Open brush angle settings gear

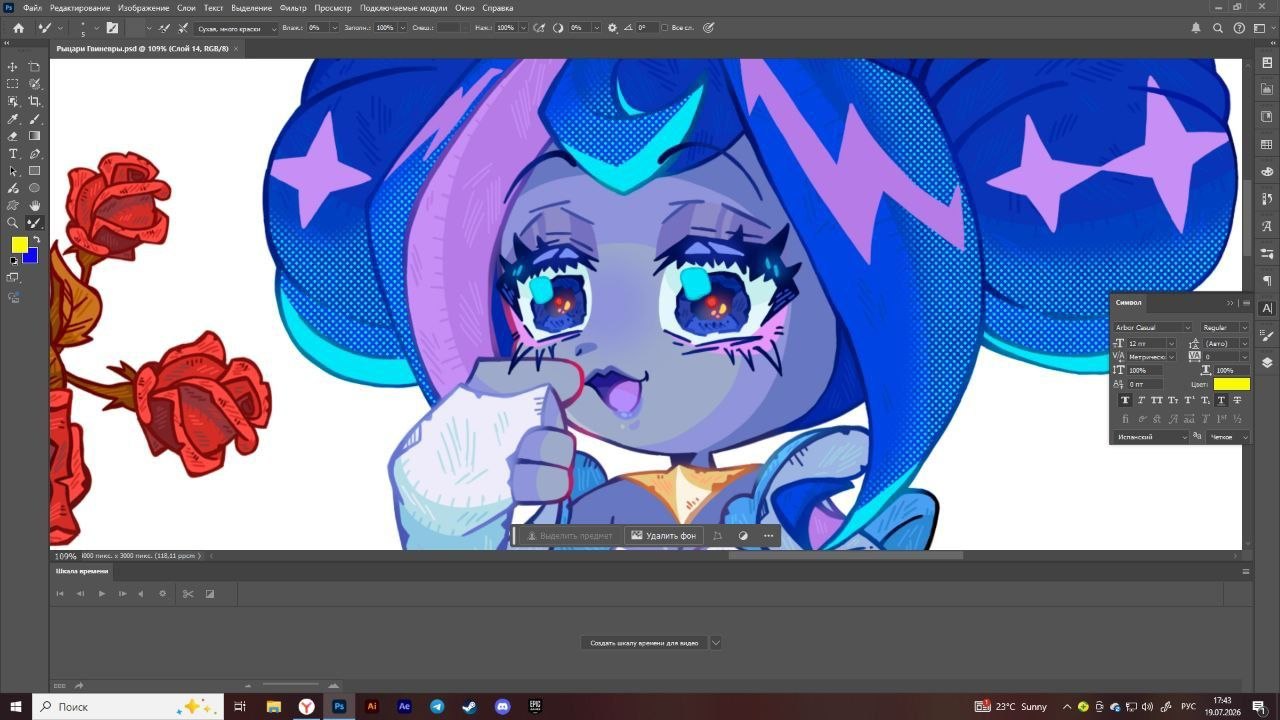click(x=613, y=28)
